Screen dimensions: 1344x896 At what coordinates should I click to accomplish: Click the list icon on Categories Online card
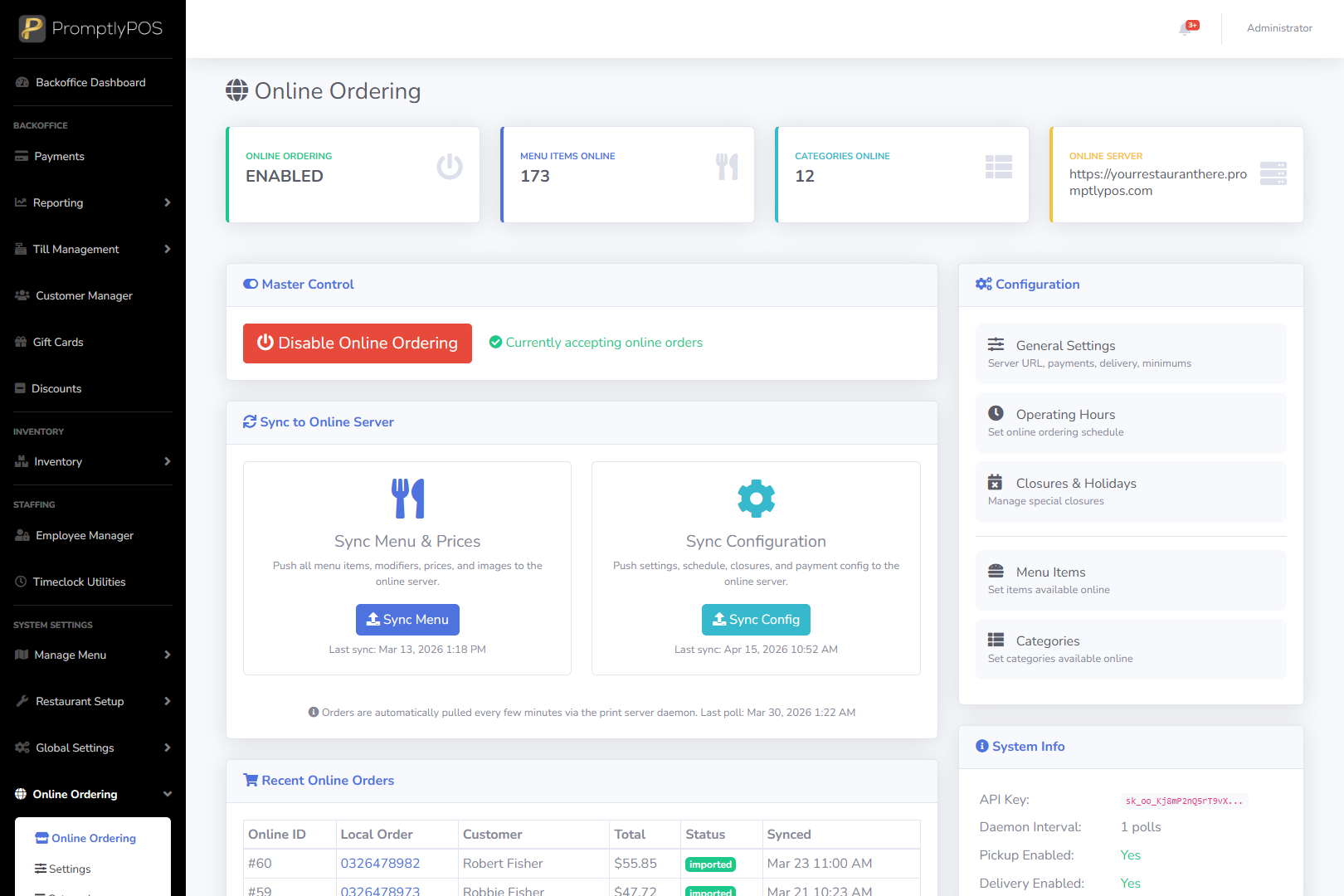coord(999,167)
